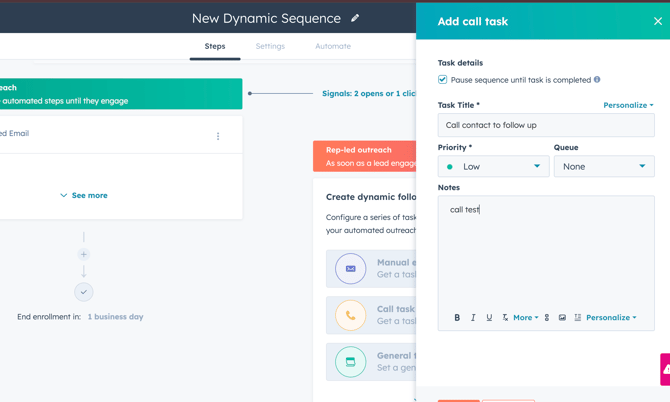Image resolution: width=670 pixels, height=402 pixels.
Task: Click the plus icon to add step
Action: click(84, 254)
